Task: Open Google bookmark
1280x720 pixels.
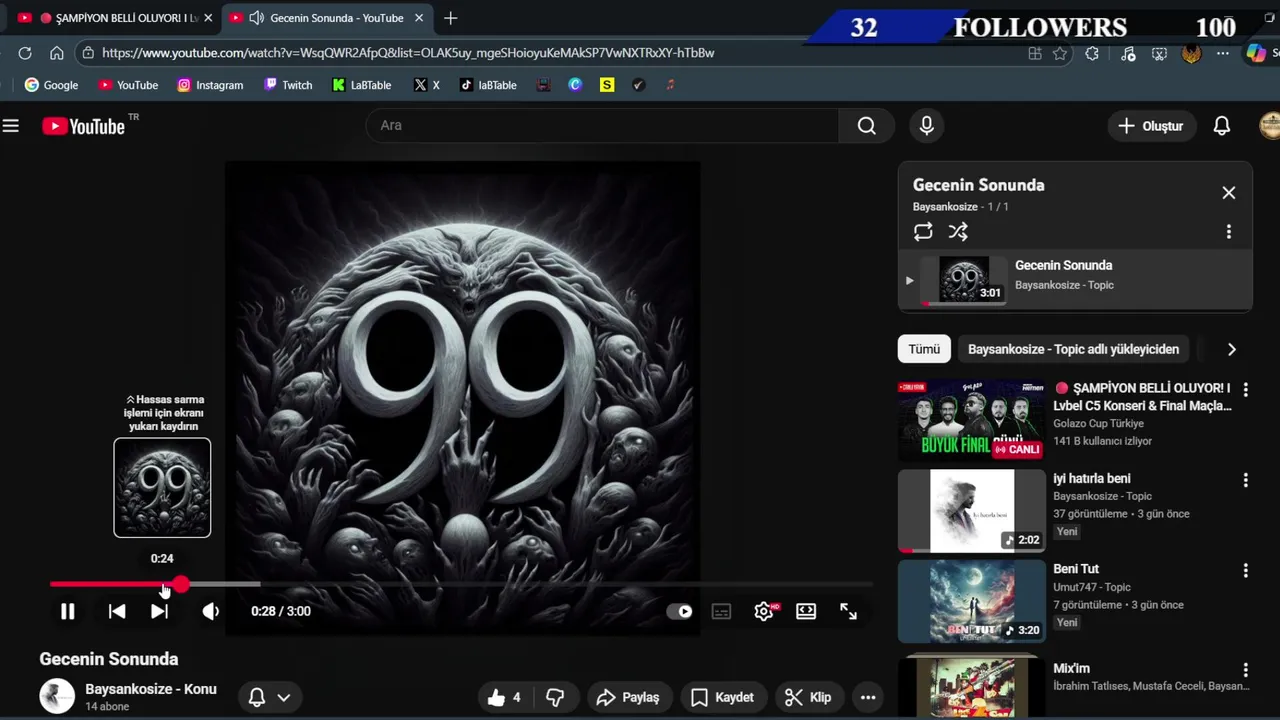Action: coord(51,85)
